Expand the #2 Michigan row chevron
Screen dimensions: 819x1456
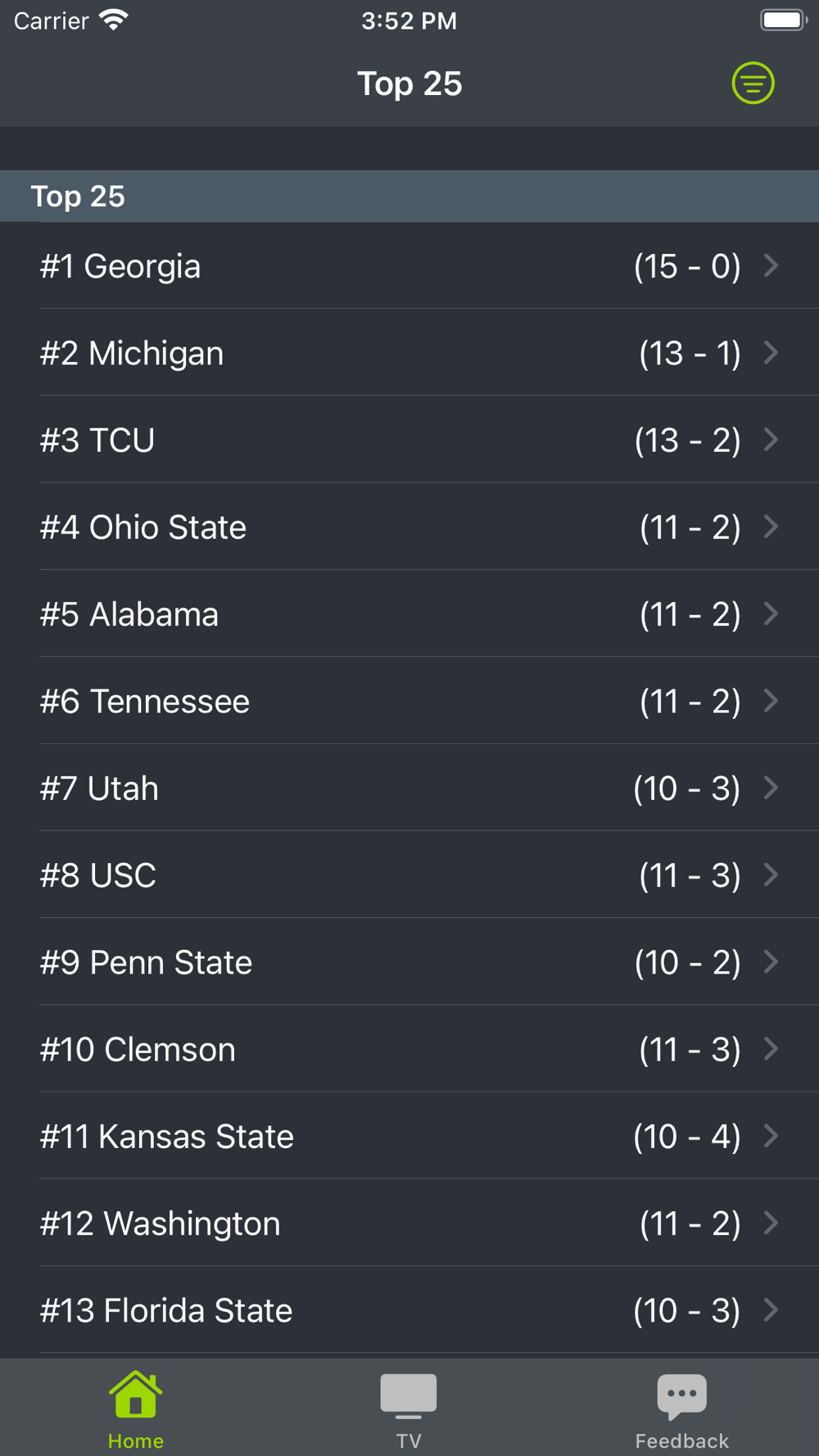(771, 353)
